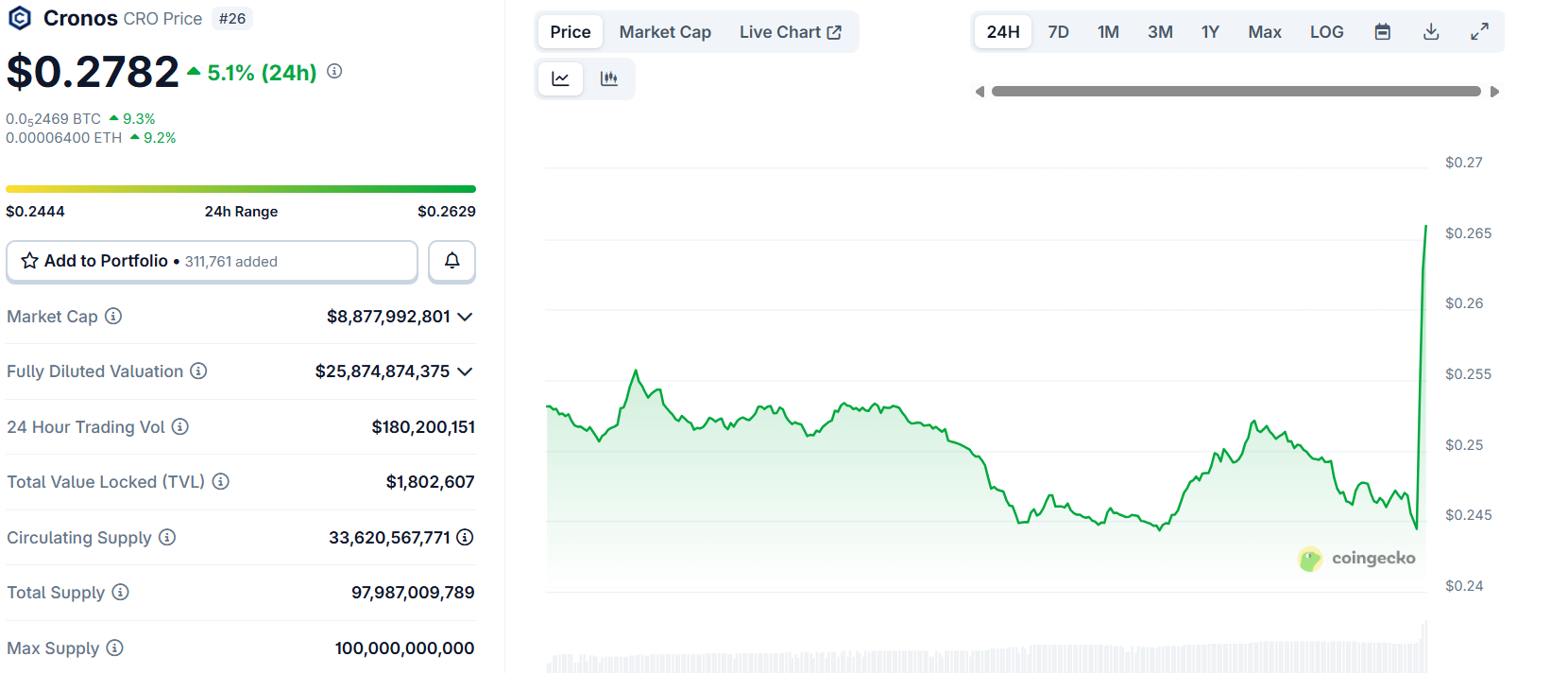Select the line chart view icon
1568x673 pixels.
click(x=560, y=78)
